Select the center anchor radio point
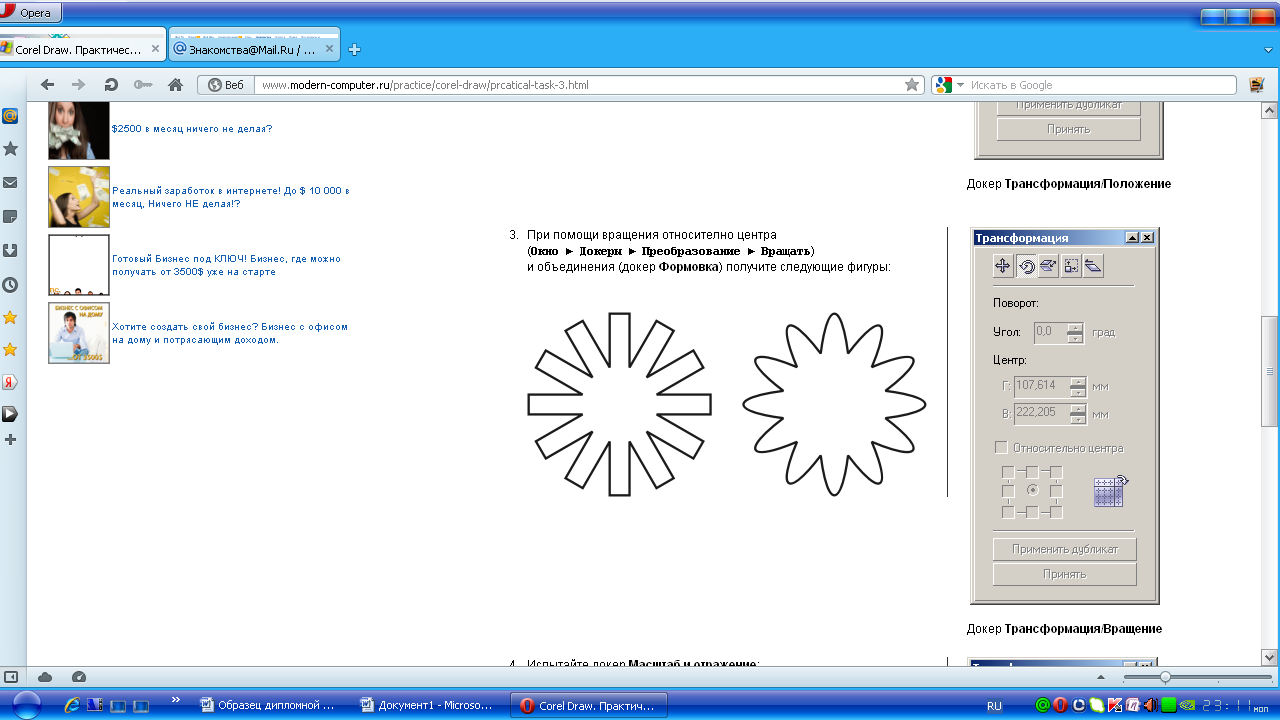Viewport: 1280px width, 720px height. (x=1032, y=491)
